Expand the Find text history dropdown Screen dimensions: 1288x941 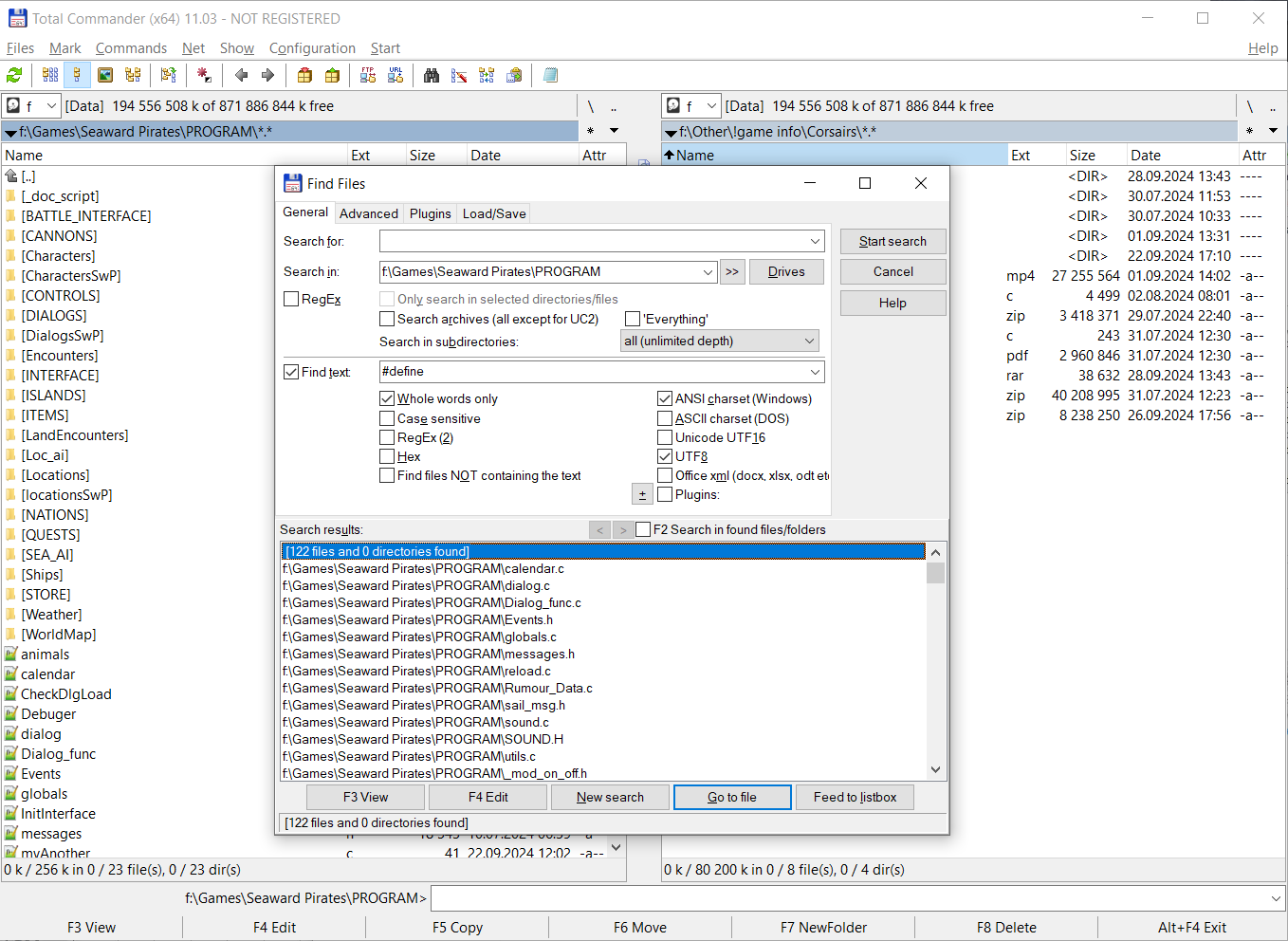[x=815, y=372]
